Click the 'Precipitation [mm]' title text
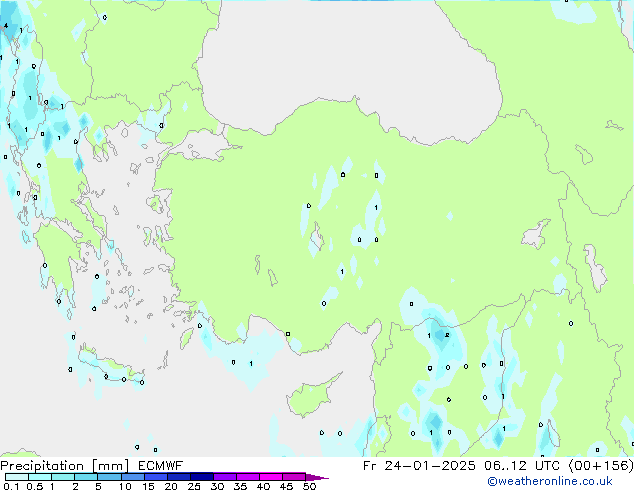Image resolution: width=634 pixels, height=490 pixels. 65,466
